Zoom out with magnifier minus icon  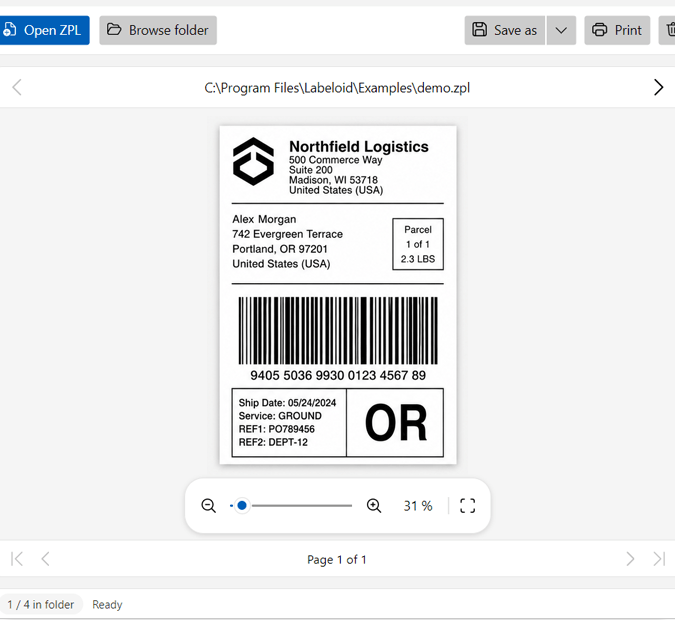(208, 505)
